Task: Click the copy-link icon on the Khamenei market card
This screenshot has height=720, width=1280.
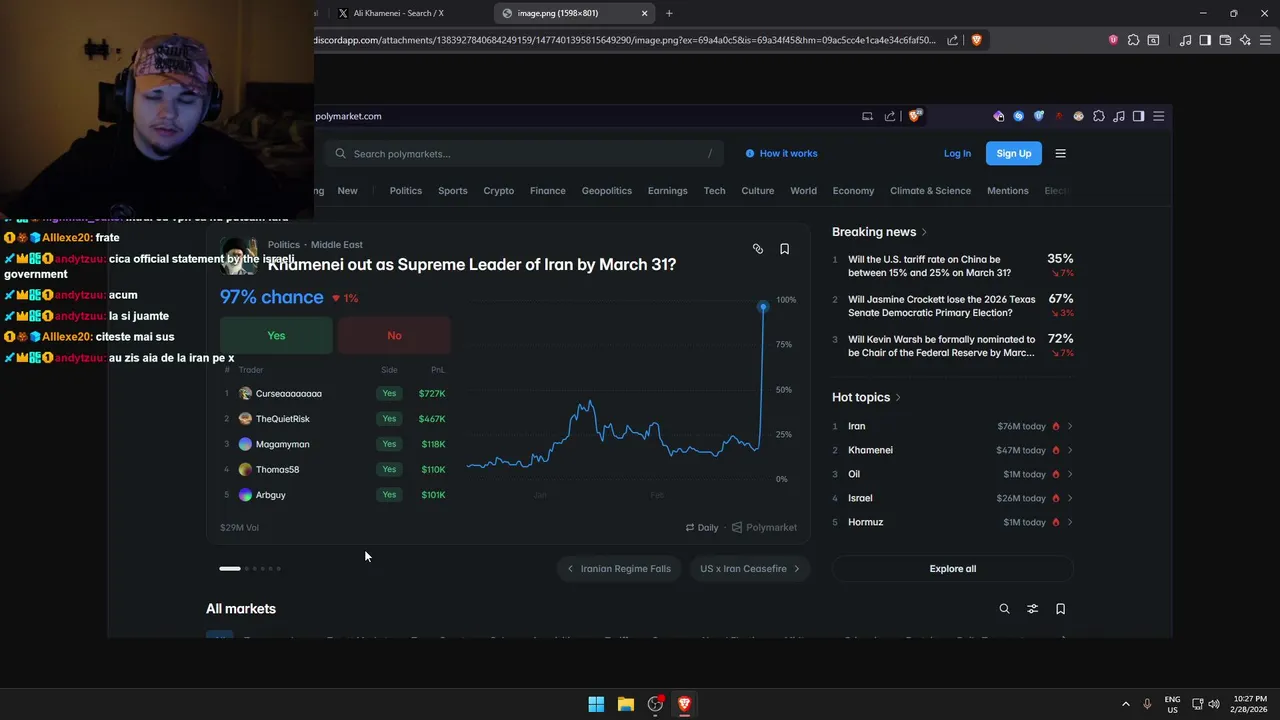Action: click(758, 249)
